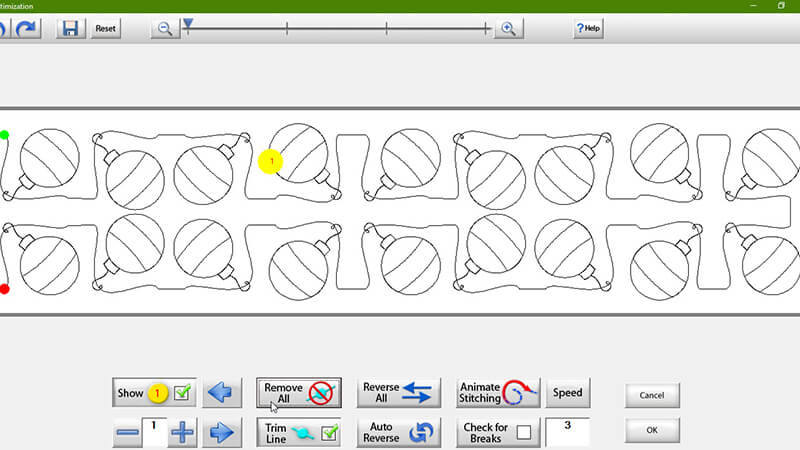This screenshot has width=800, height=450.
Task: Click the blue left arrow button
Action: pos(222,393)
